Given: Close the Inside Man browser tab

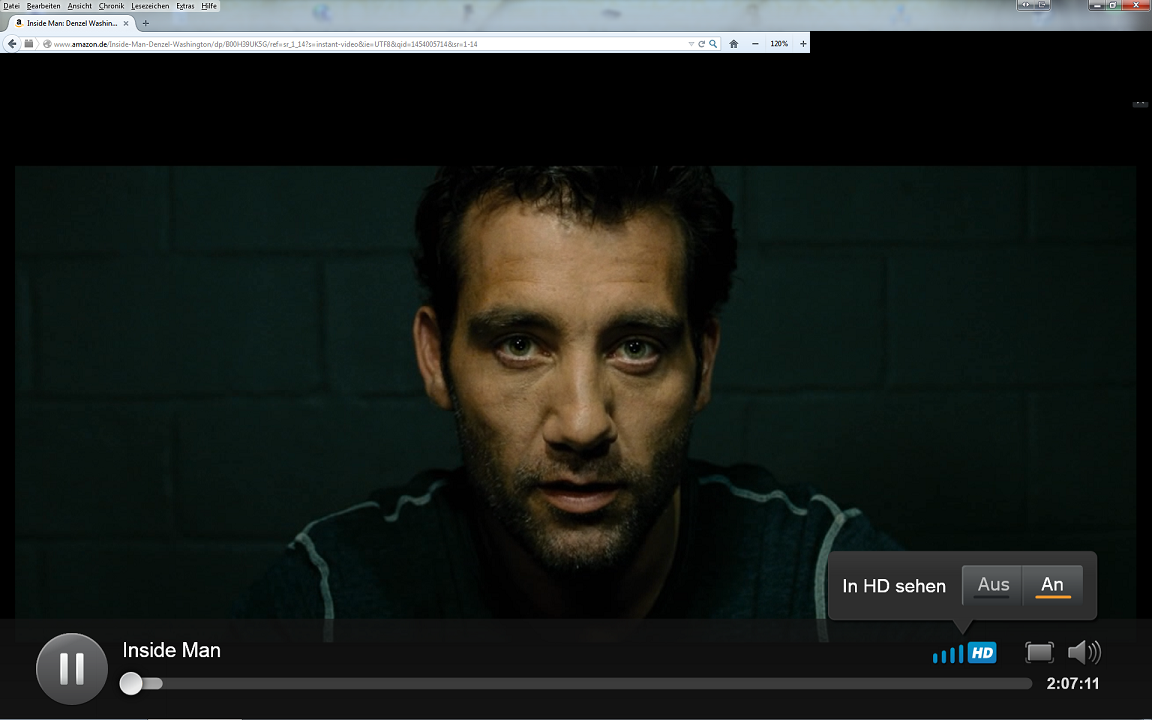Looking at the screenshot, I should click(126, 24).
